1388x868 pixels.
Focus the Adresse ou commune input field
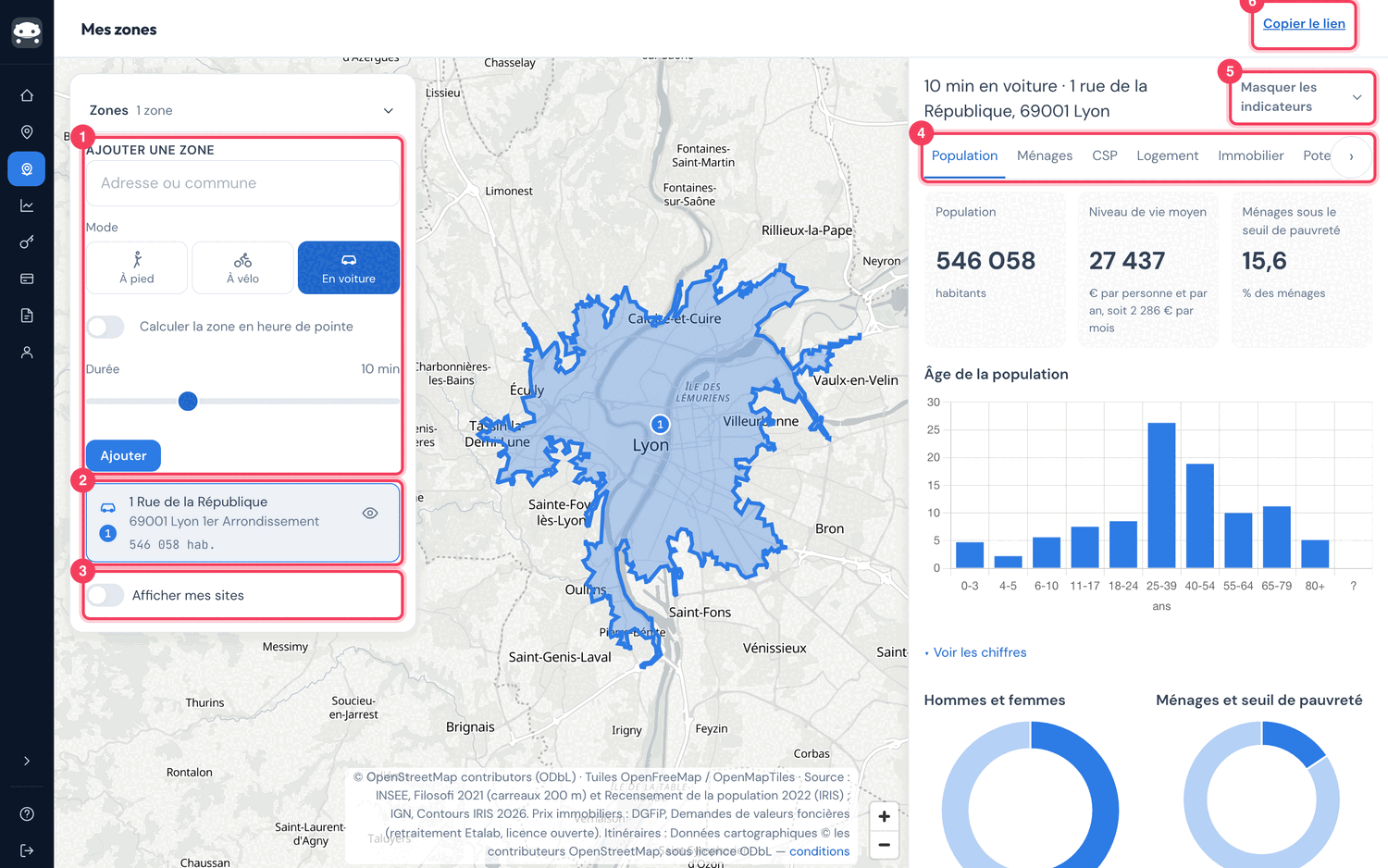point(242,183)
